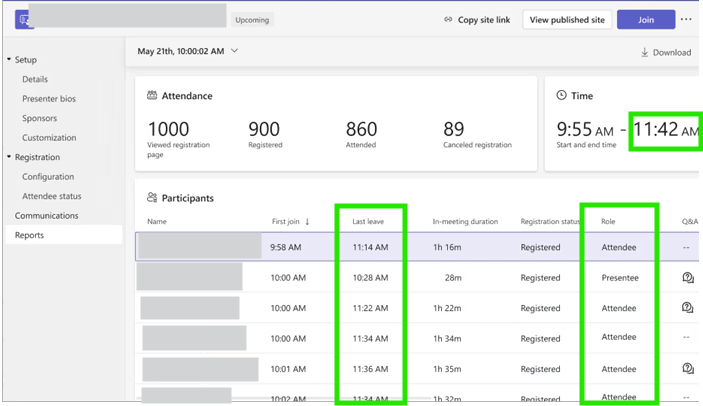Image resolution: width=703 pixels, height=406 pixels.
Task: Open Q&A icon for the Presentee row
Action: point(688,278)
